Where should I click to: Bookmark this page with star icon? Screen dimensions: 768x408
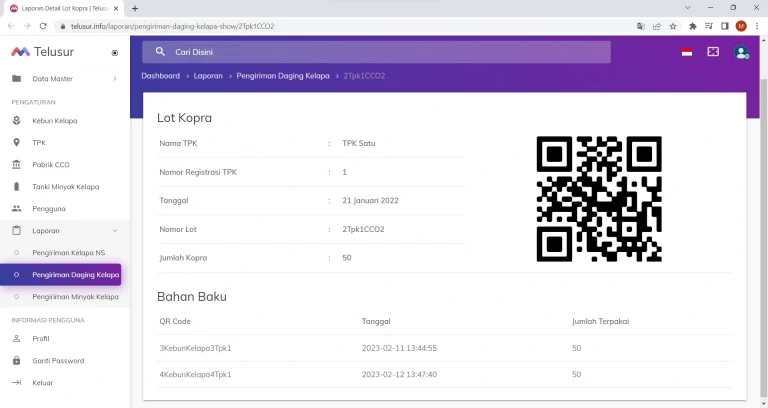(673, 26)
